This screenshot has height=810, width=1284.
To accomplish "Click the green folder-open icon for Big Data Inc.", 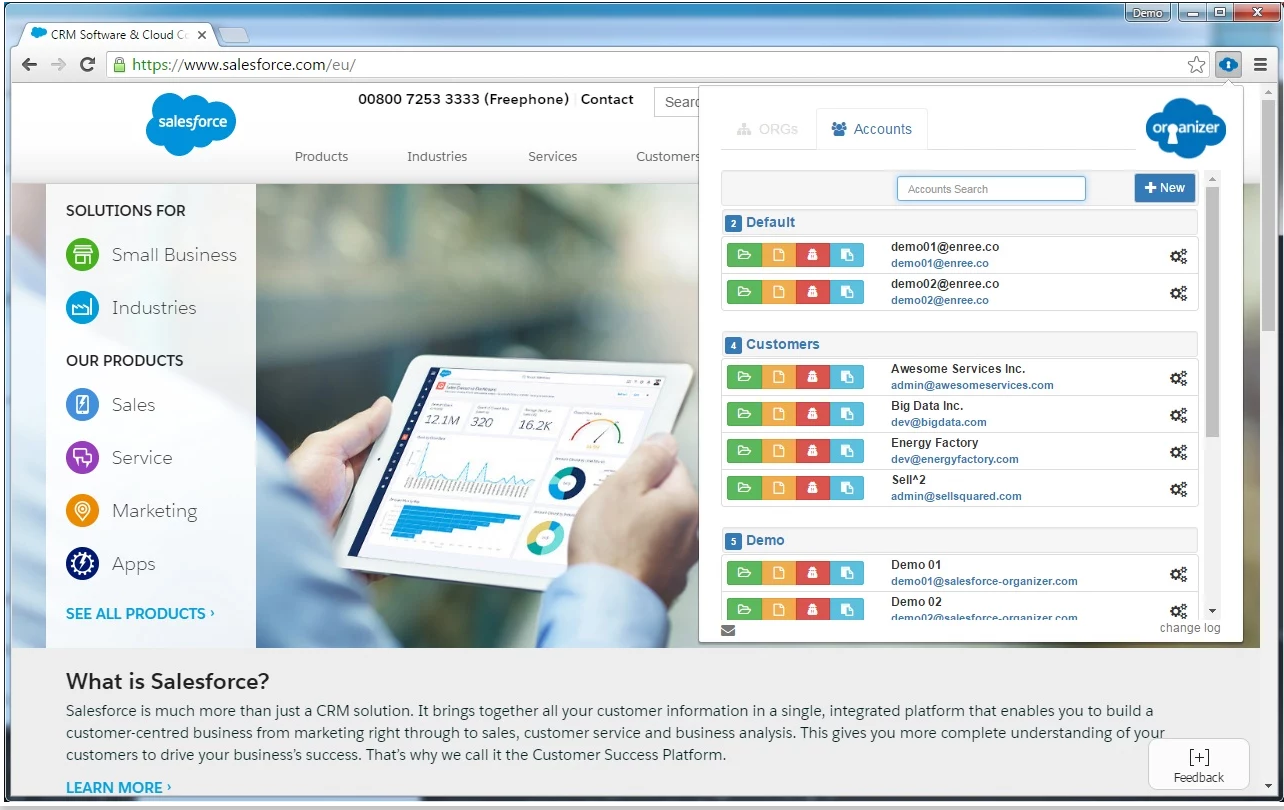I will click(744, 414).
